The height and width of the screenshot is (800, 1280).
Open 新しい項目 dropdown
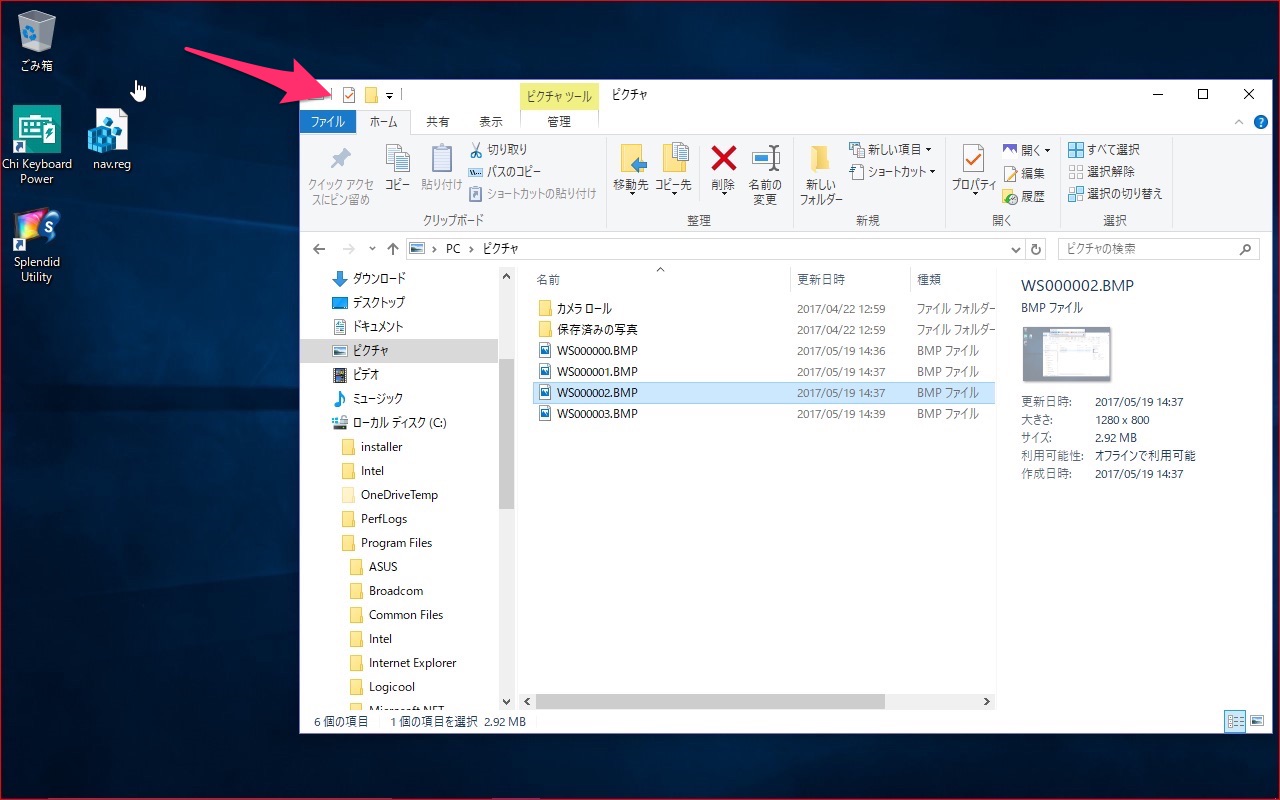[890, 149]
